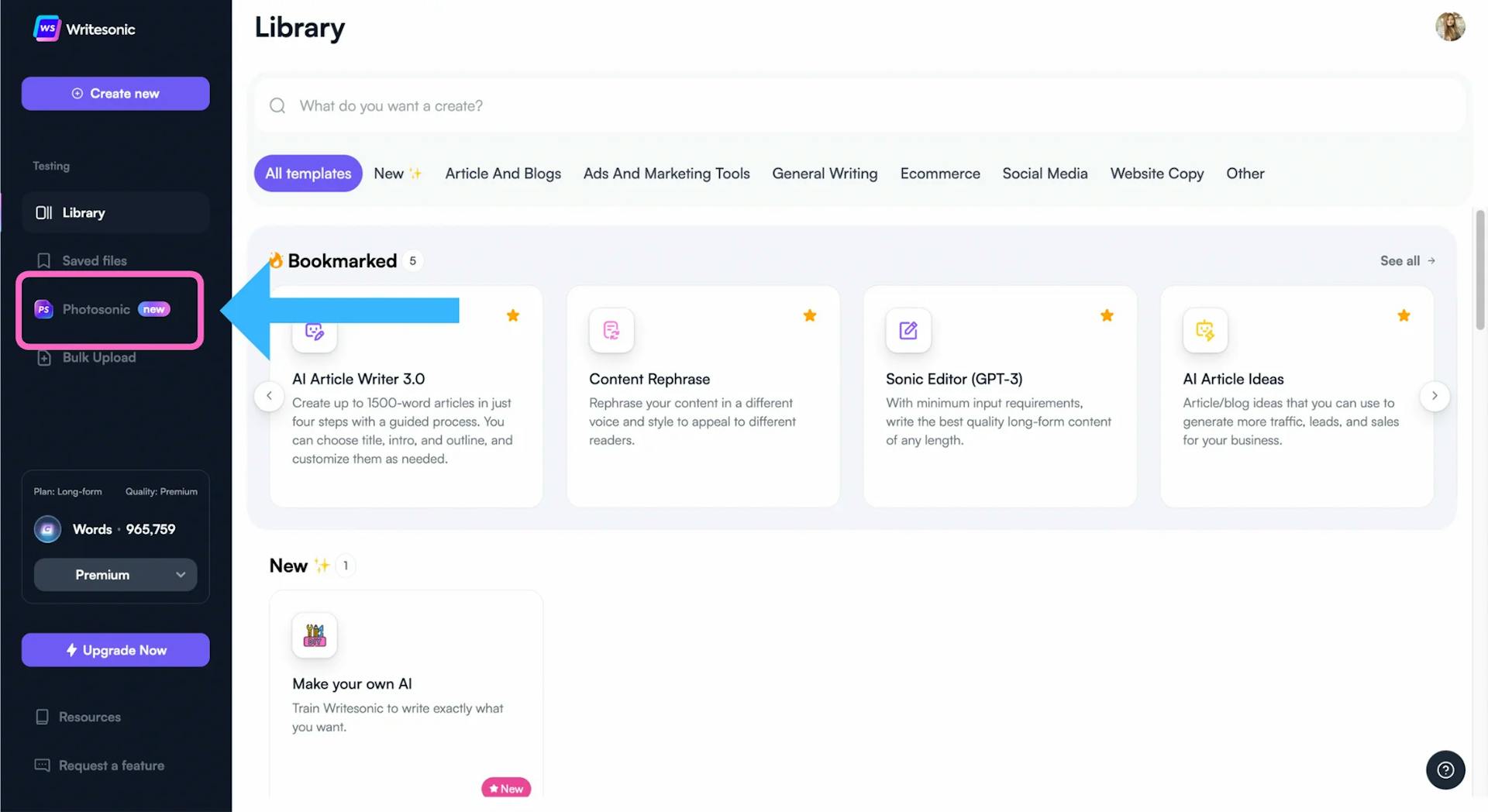Toggle the Content Rephrase bookmark star
Viewport: 1488px width, 812px height.
[810, 315]
